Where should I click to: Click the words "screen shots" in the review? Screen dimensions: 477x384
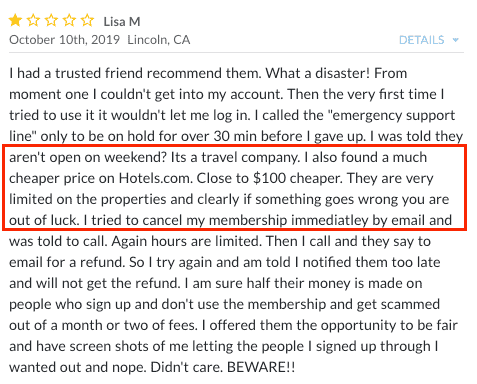(109, 346)
